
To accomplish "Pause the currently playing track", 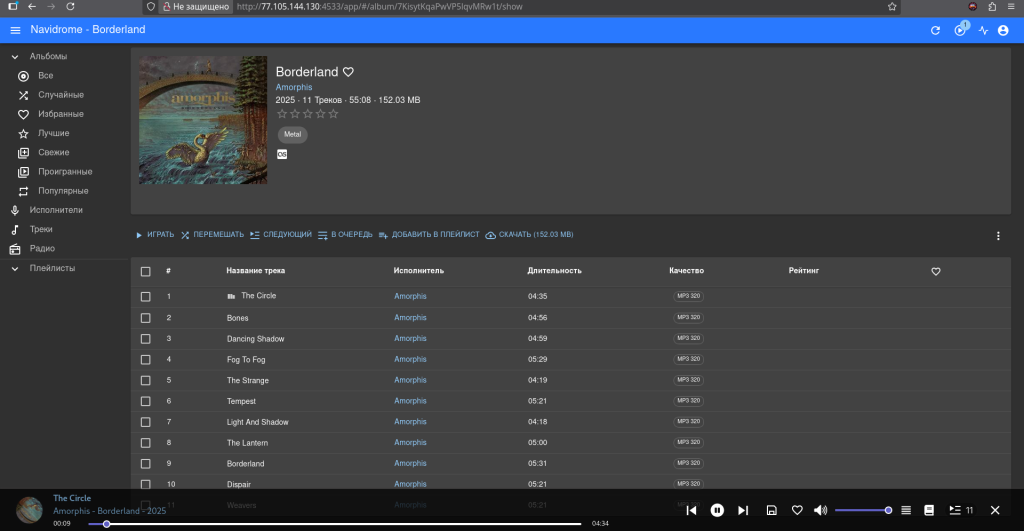I will (x=717, y=510).
